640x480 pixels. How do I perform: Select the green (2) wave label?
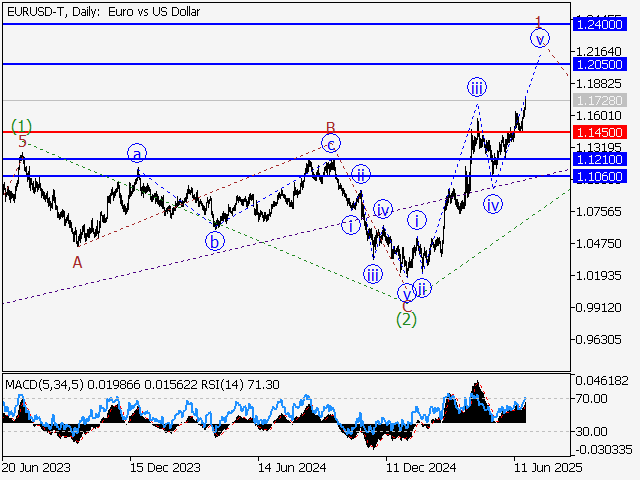tap(406, 319)
